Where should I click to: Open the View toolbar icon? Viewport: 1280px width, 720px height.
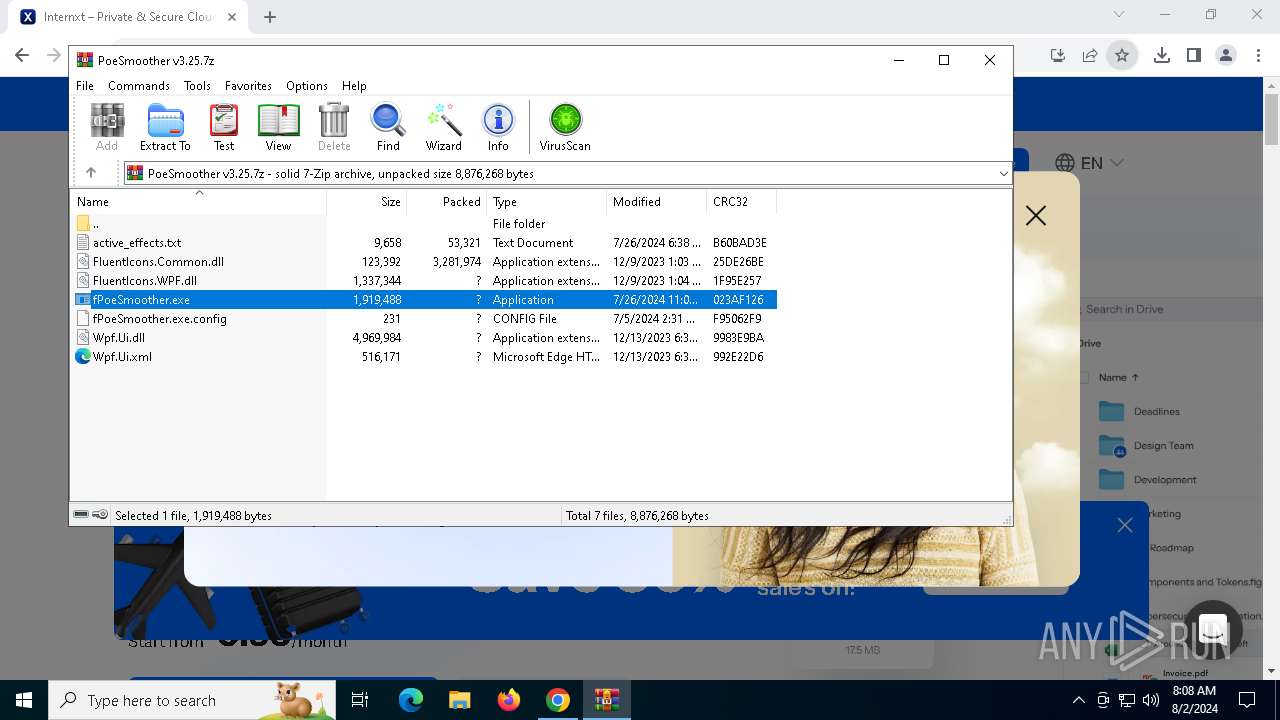click(278, 127)
